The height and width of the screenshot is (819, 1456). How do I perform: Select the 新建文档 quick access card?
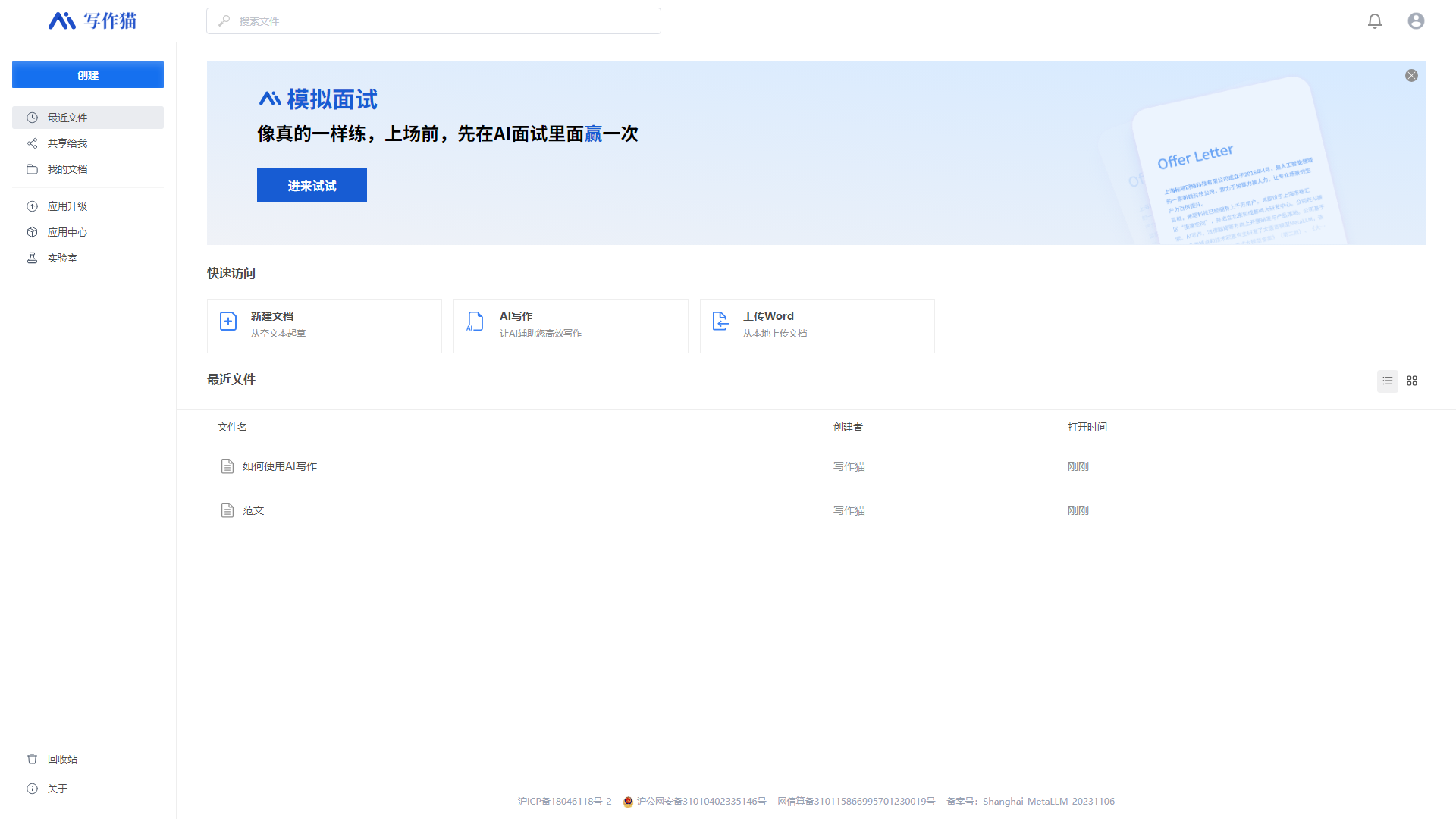click(324, 325)
